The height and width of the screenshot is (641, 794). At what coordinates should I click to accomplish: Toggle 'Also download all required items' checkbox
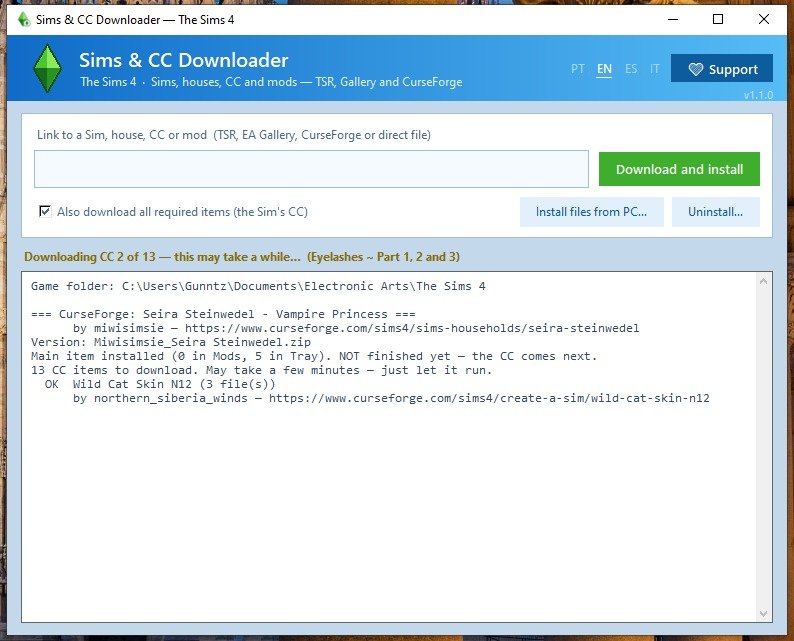(x=45, y=211)
